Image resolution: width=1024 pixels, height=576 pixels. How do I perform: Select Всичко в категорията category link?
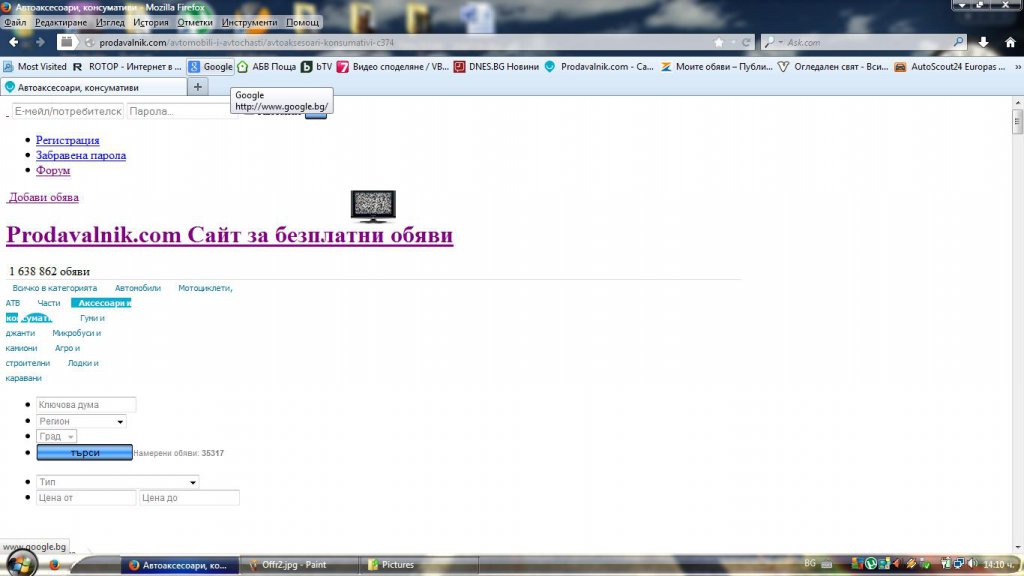click(54, 288)
